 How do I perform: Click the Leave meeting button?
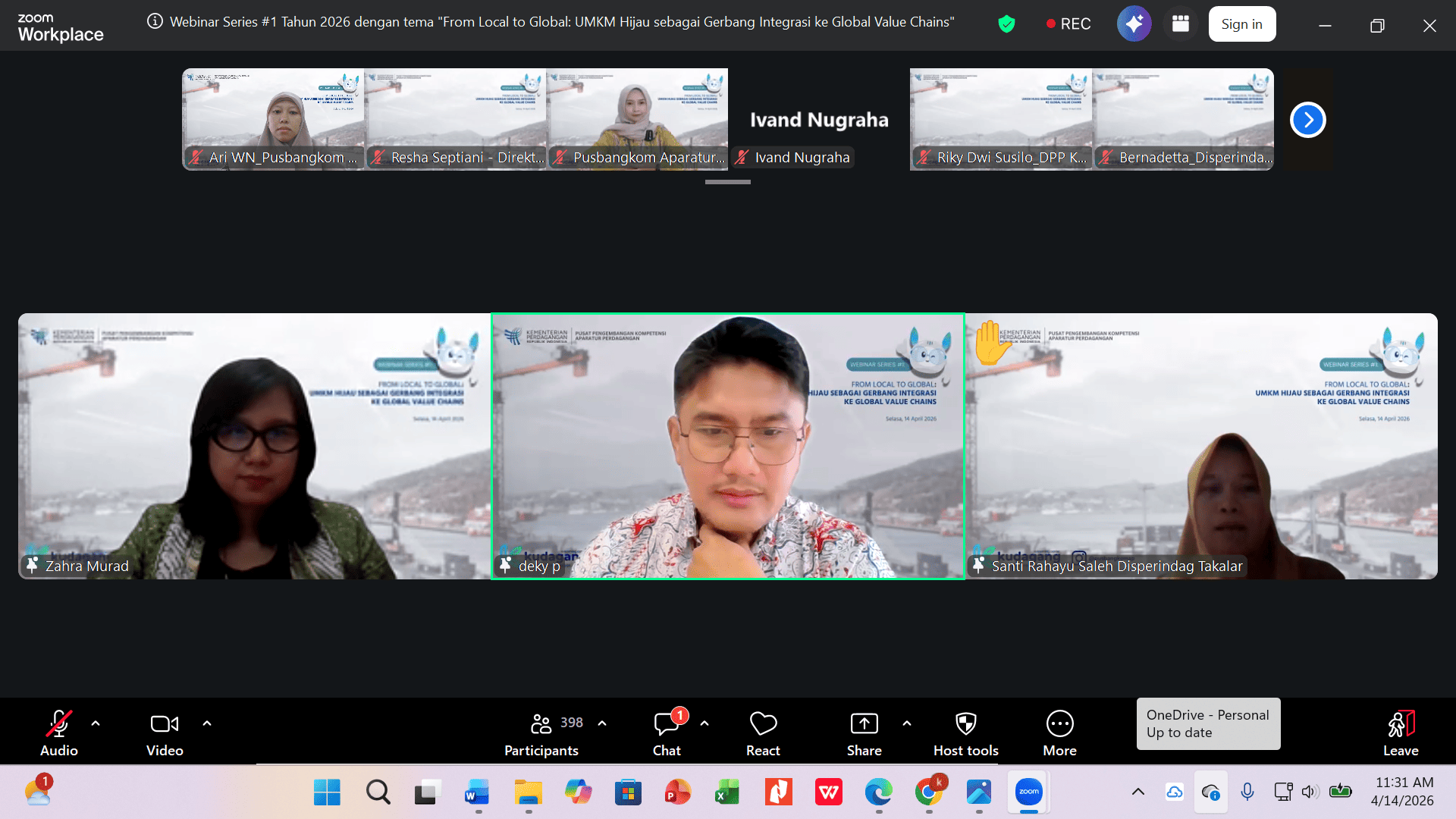pos(1400,733)
